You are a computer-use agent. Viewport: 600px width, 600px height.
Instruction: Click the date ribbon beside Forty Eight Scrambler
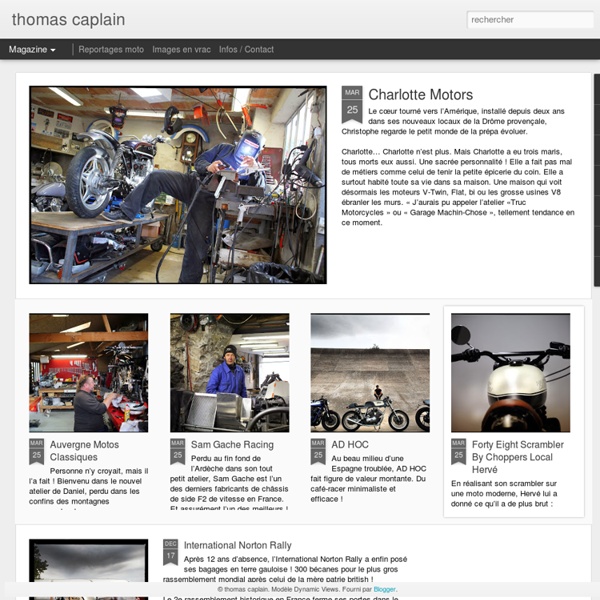(458, 451)
